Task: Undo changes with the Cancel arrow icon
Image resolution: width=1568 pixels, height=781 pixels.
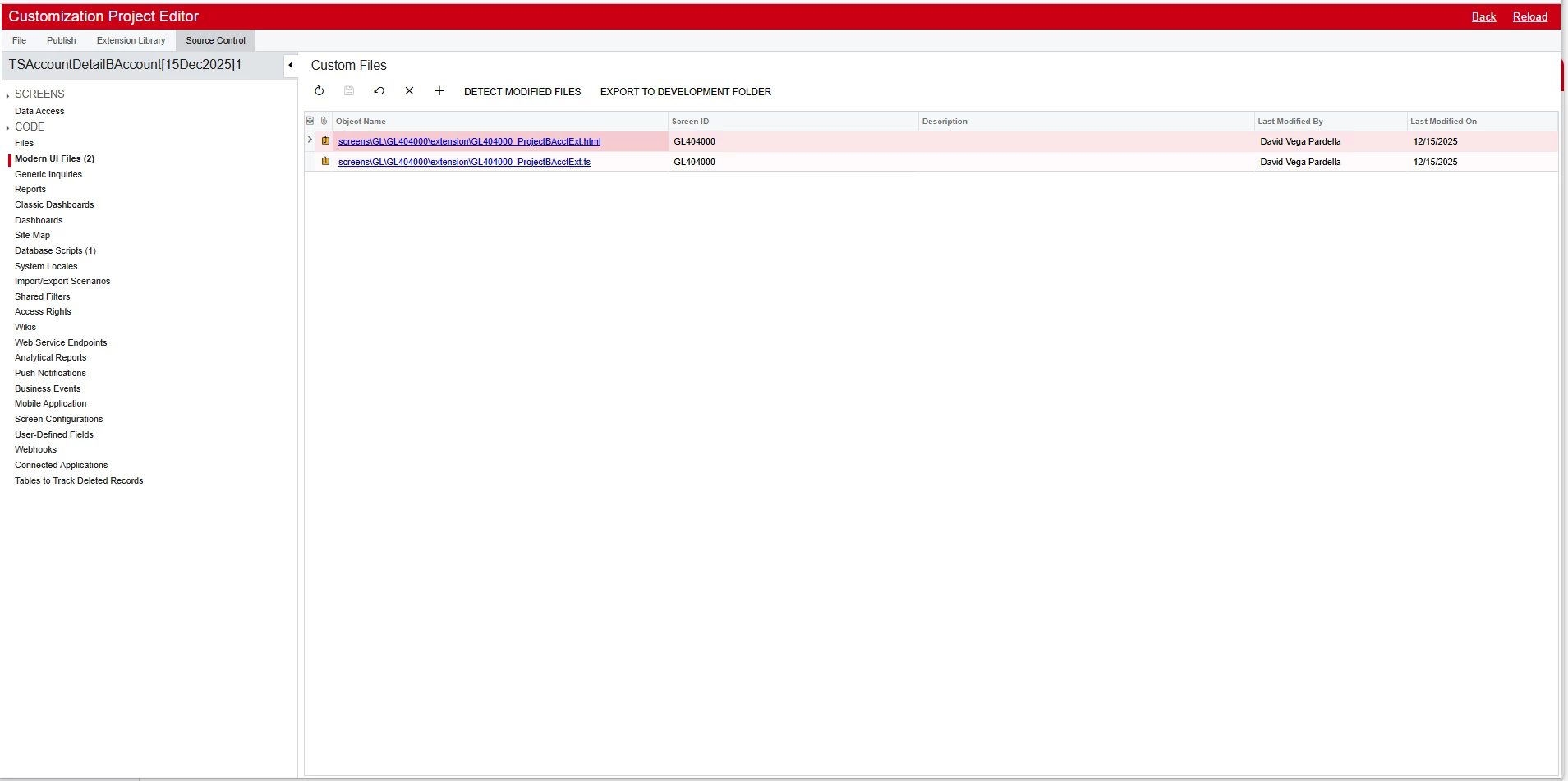Action: pos(379,91)
